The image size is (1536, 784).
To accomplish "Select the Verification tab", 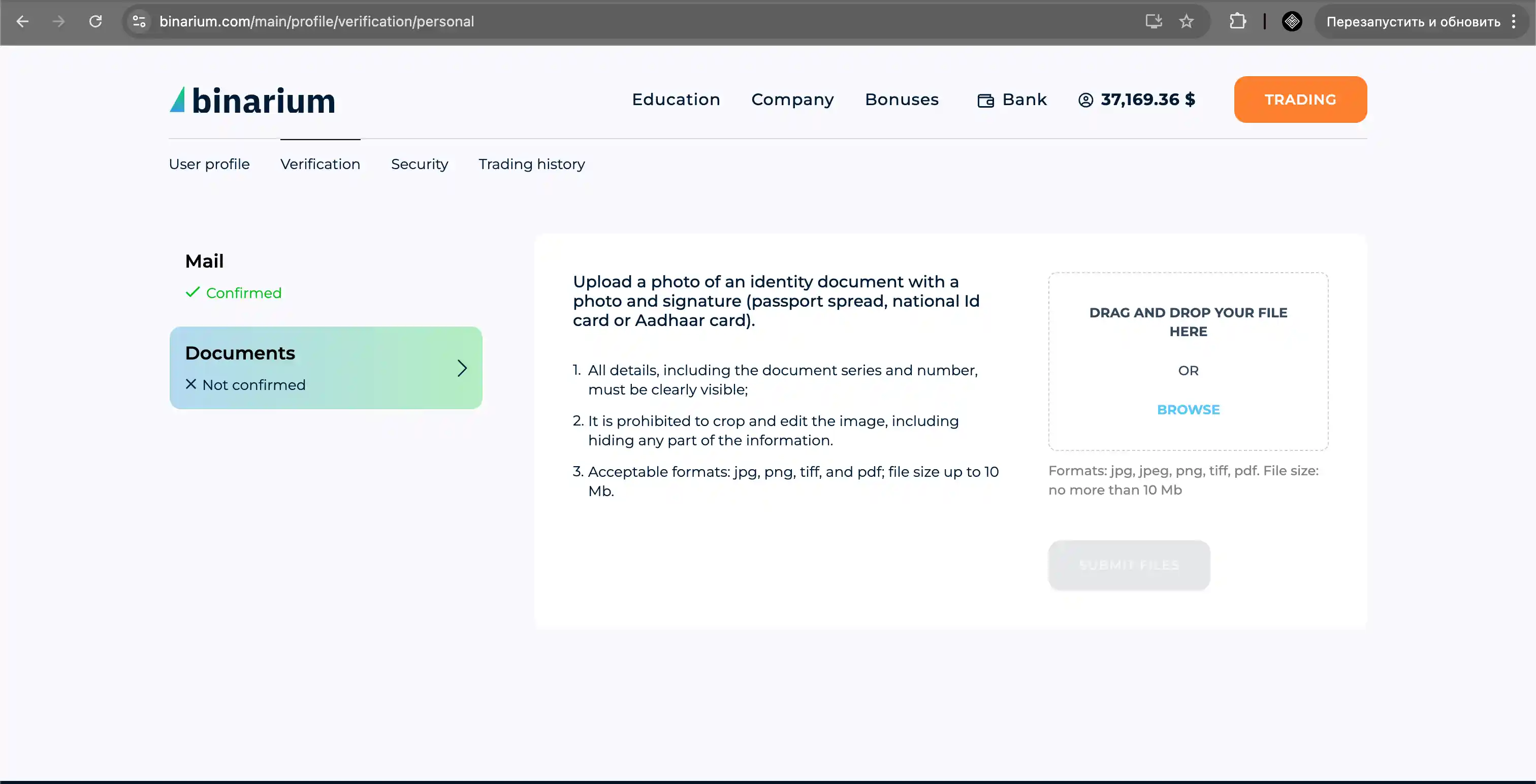I will [320, 164].
